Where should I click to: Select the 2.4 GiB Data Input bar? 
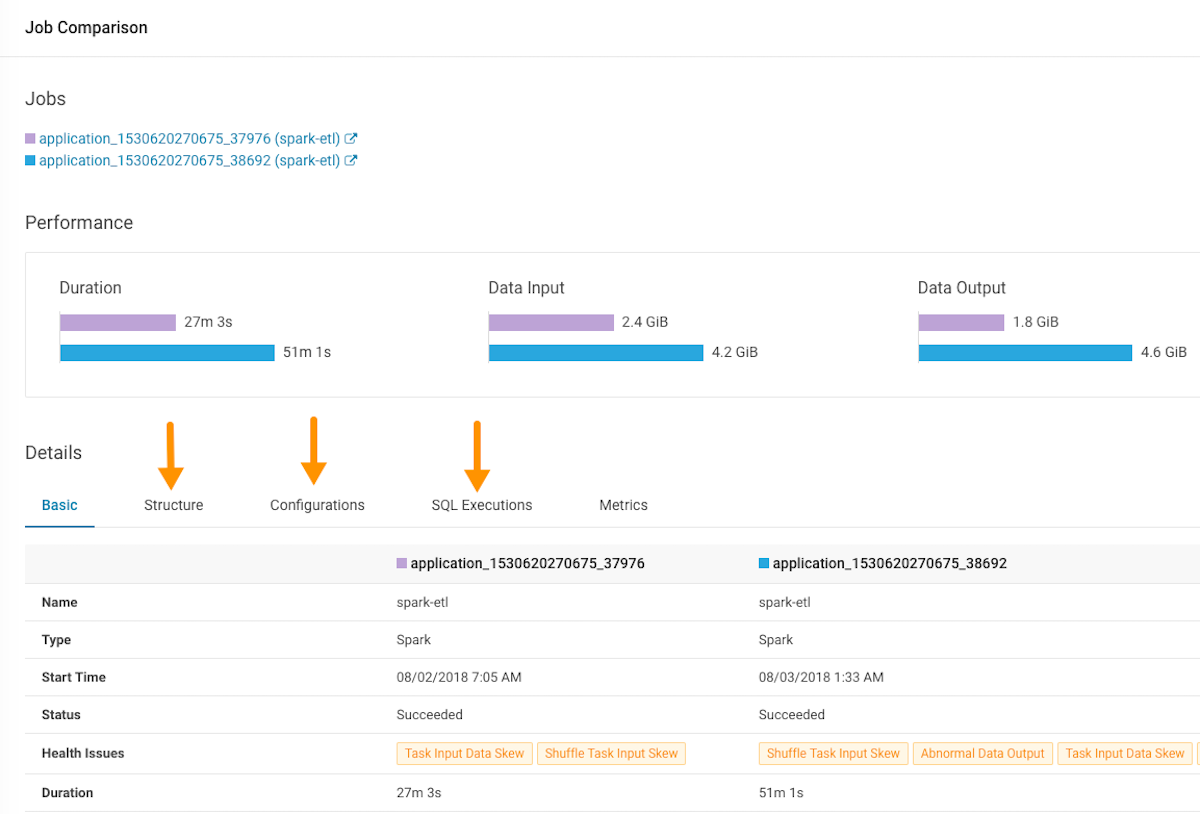[551, 322]
